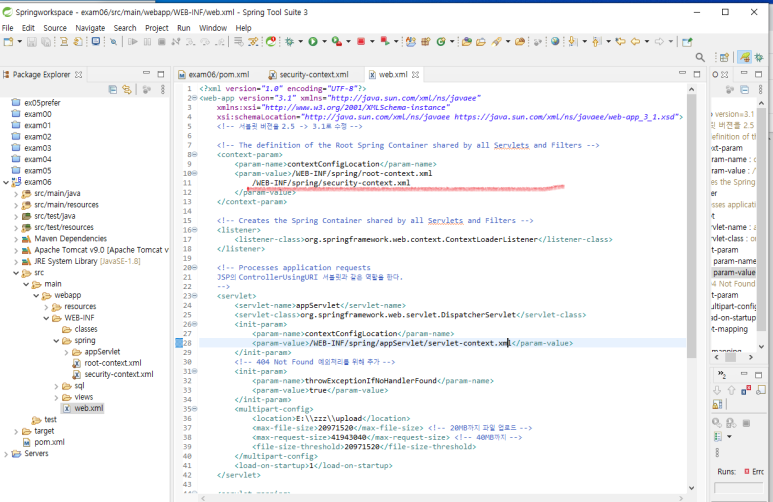773x502 pixels.
Task: Expand Maven Dependencies node
Action: pos(16,239)
